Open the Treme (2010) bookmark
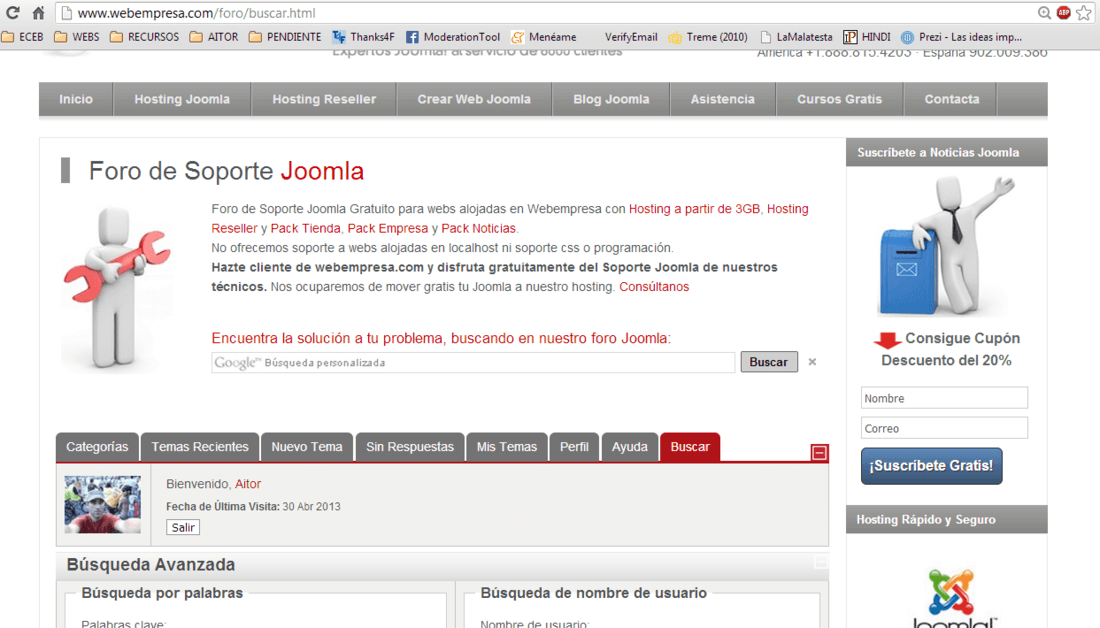1100x628 pixels. point(708,37)
